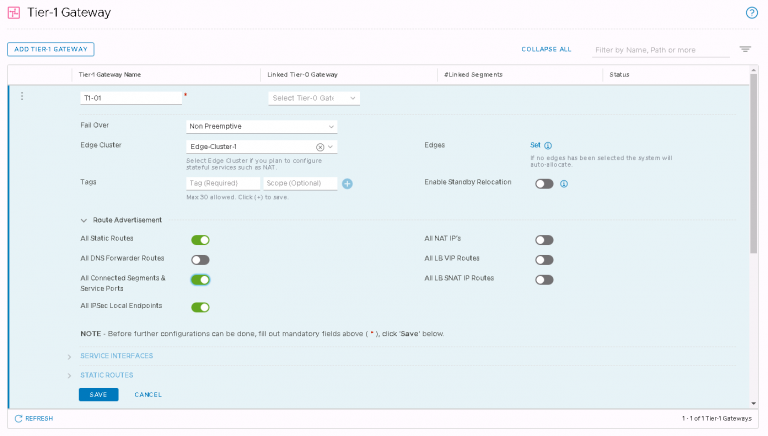768x436 pixels.
Task: Enable All LB SNAT IP Routes toggle
Action: (544, 280)
